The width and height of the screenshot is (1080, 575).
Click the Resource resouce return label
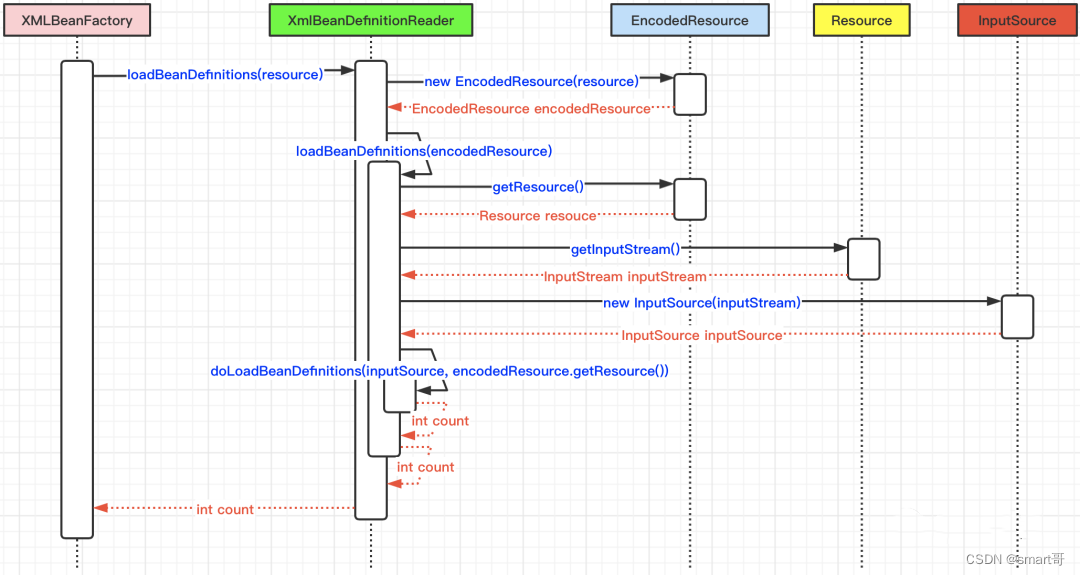[537, 216]
